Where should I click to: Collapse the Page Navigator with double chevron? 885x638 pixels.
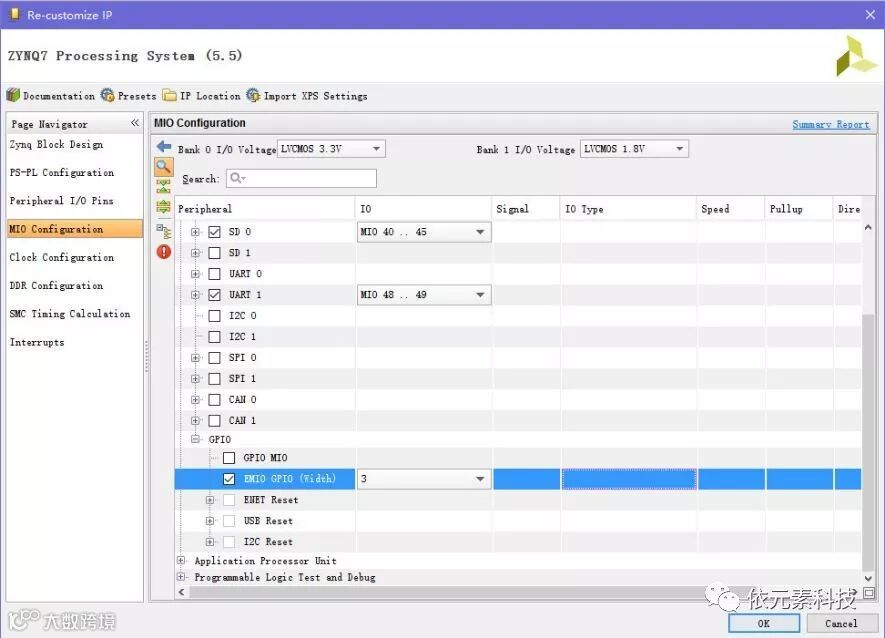(x=134, y=123)
